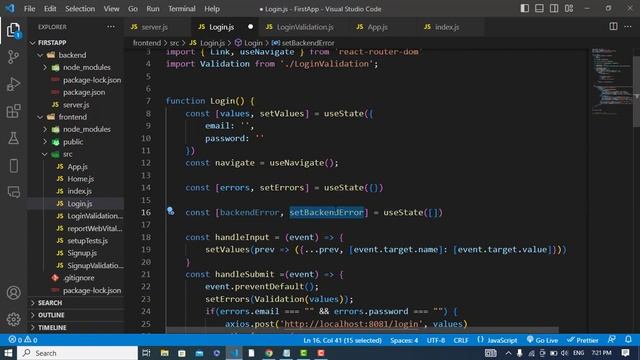Click the setBackendError breadcrumb
Image resolution: width=640 pixels, height=360 pixels.
pyautogui.click(x=303, y=43)
